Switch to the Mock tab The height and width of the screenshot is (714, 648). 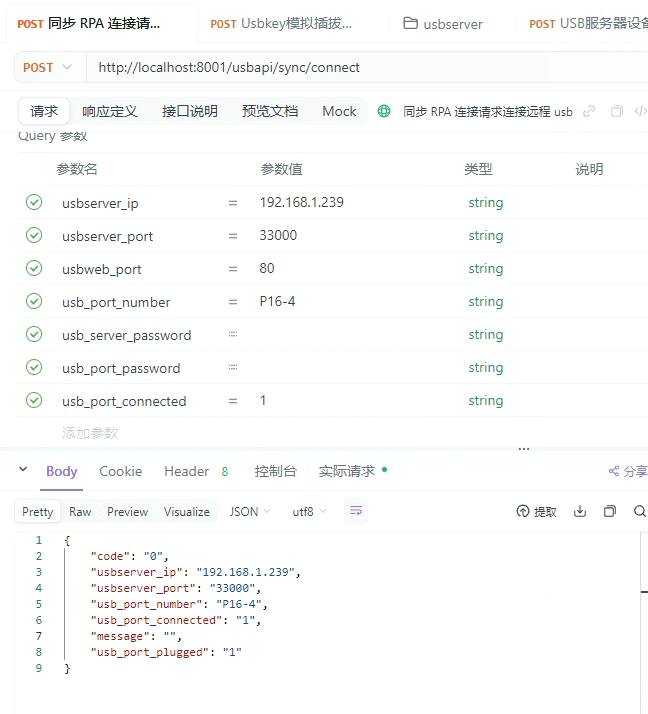click(x=339, y=111)
